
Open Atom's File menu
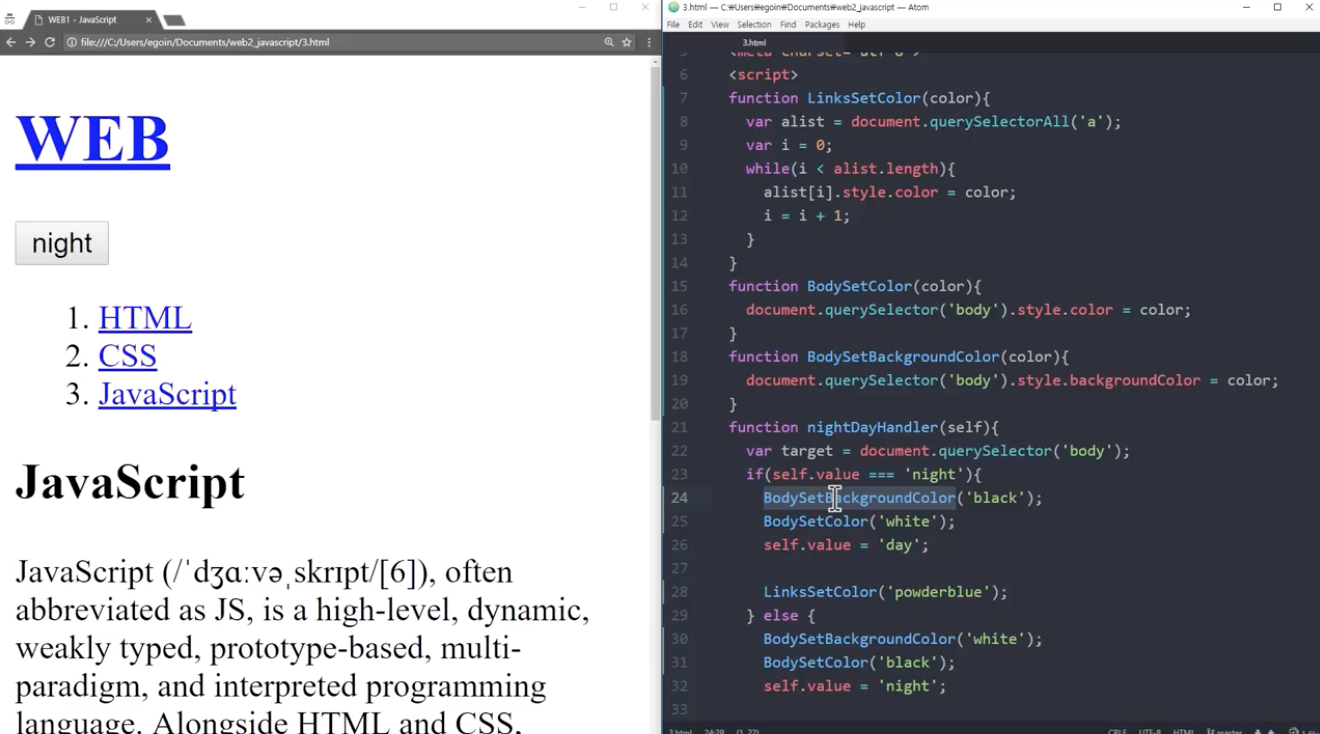(x=673, y=25)
